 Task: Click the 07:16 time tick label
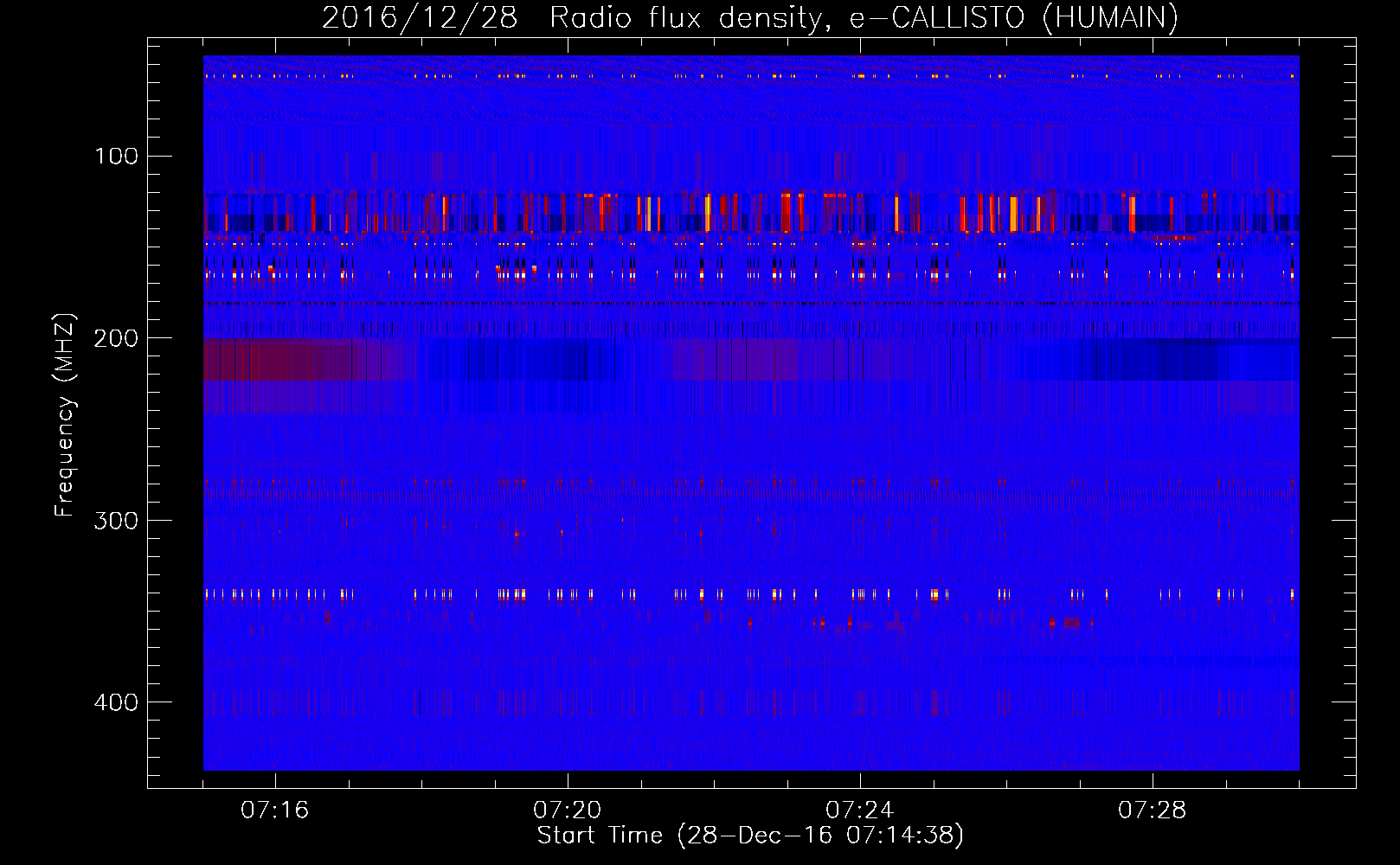(x=274, y=811)
